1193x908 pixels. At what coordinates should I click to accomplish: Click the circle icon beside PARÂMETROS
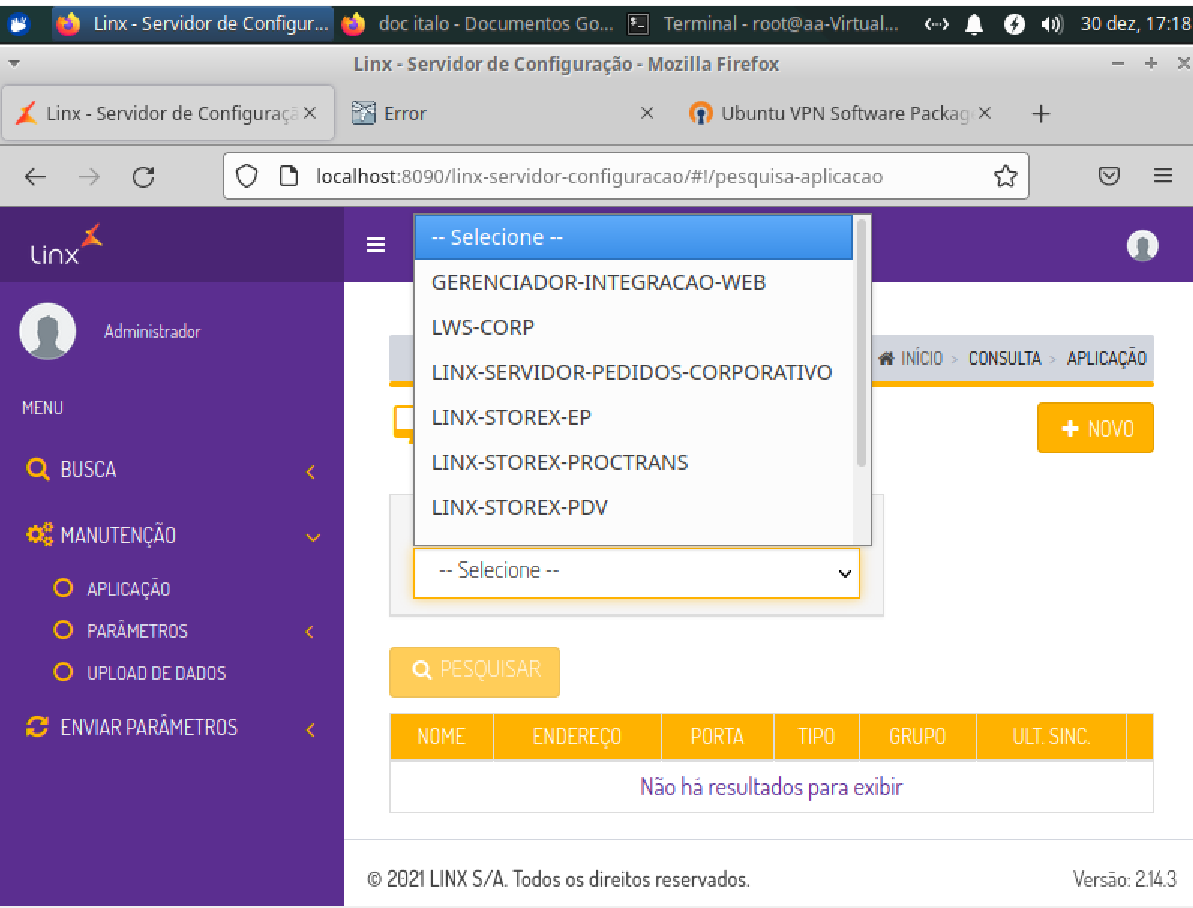coord(63,630)
